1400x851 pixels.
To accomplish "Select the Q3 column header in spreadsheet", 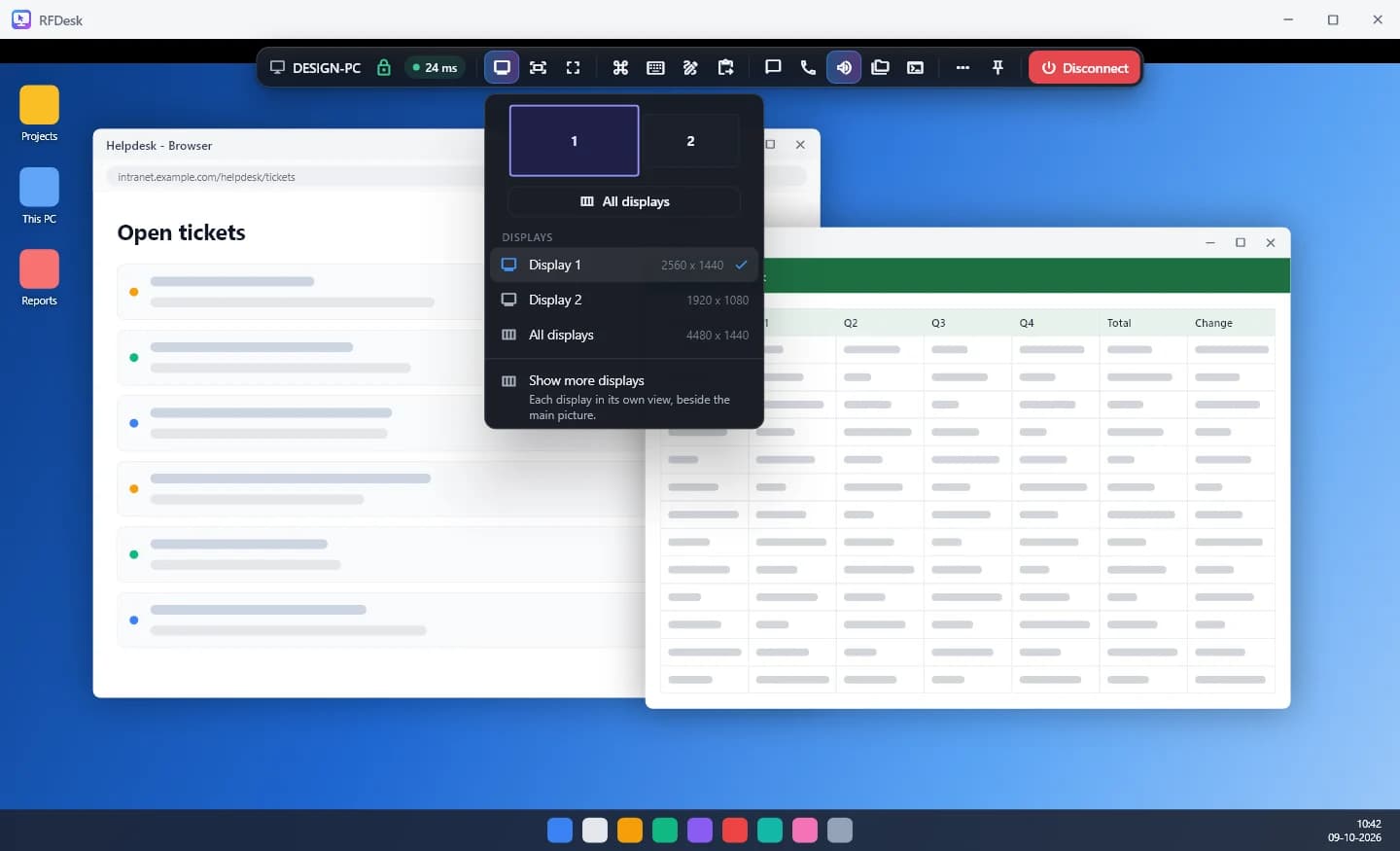I will 966,323.
